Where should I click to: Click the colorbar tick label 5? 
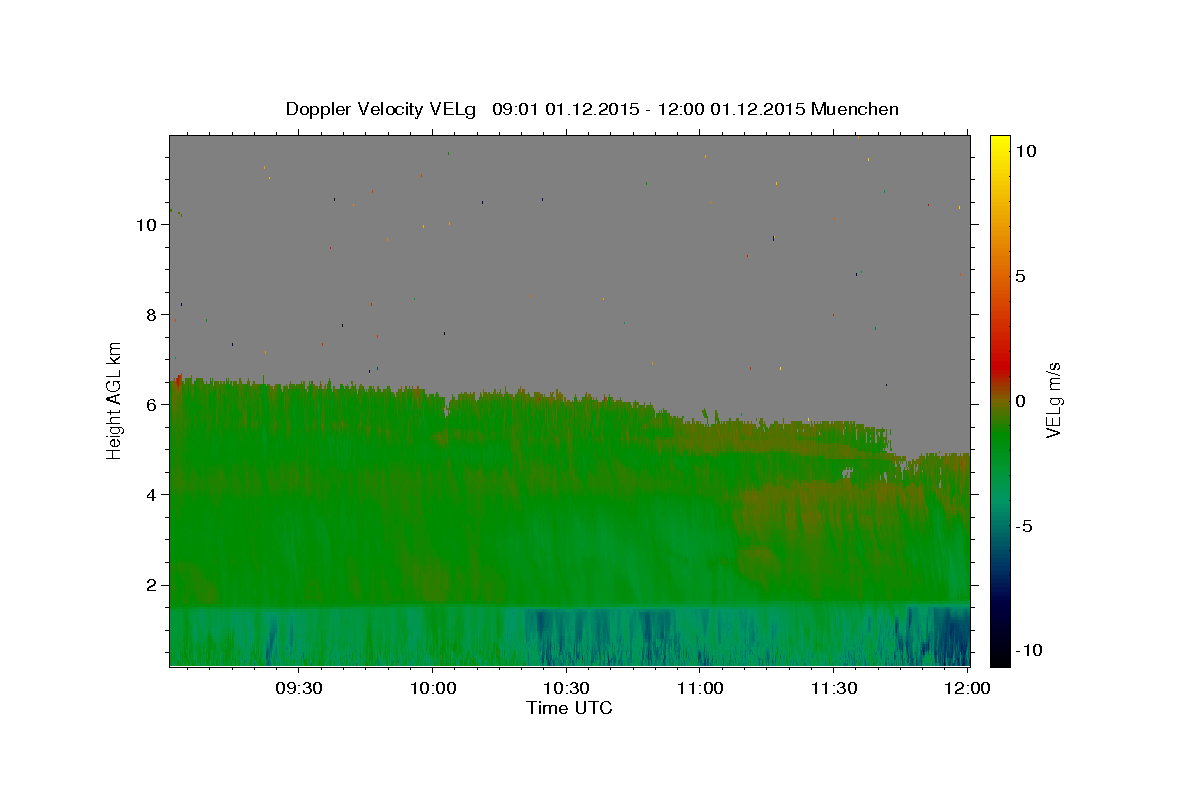(1020, 276)
